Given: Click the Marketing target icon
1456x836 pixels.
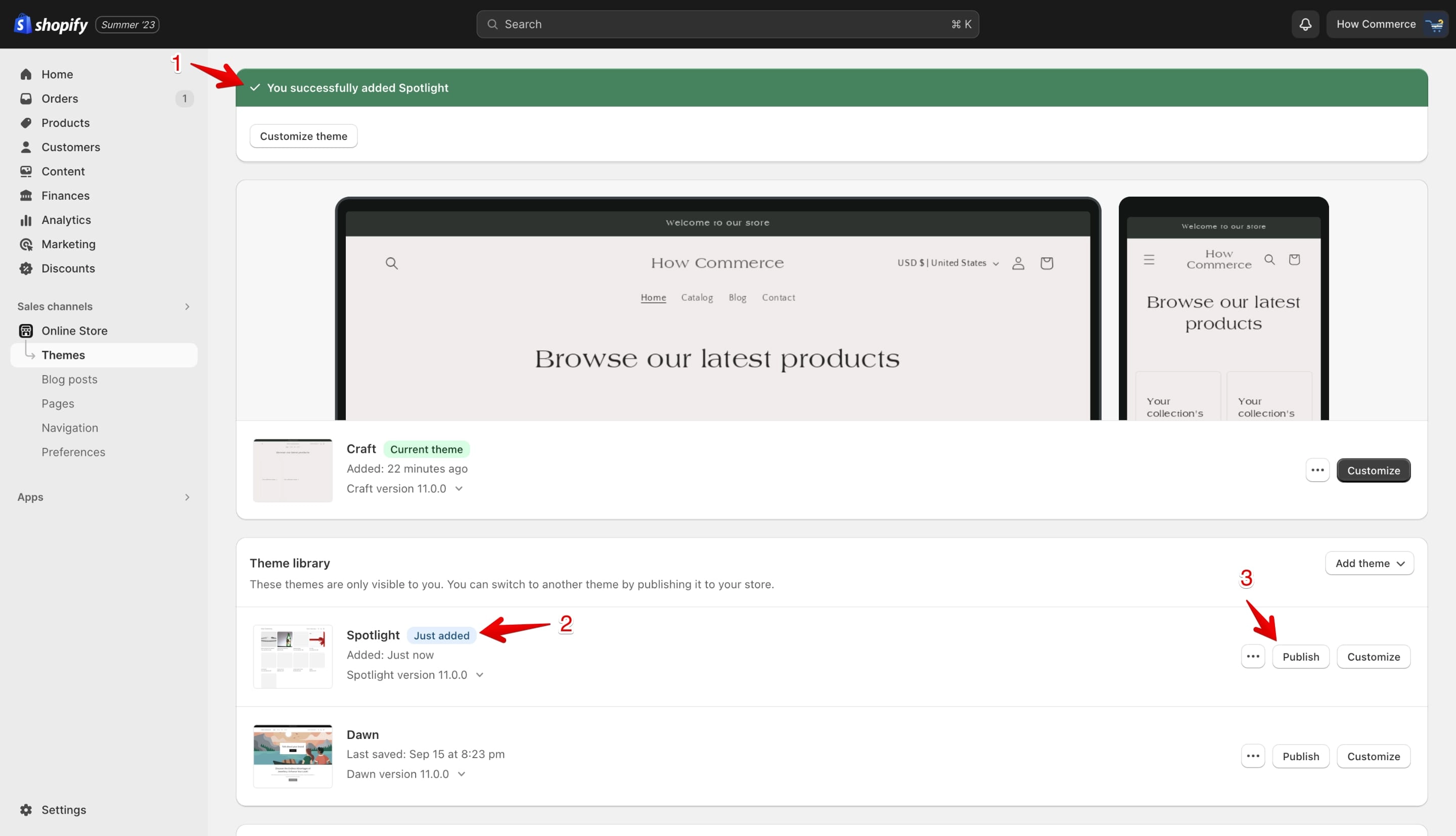Looking at the screenshot, I should click(x=26, y=244).
